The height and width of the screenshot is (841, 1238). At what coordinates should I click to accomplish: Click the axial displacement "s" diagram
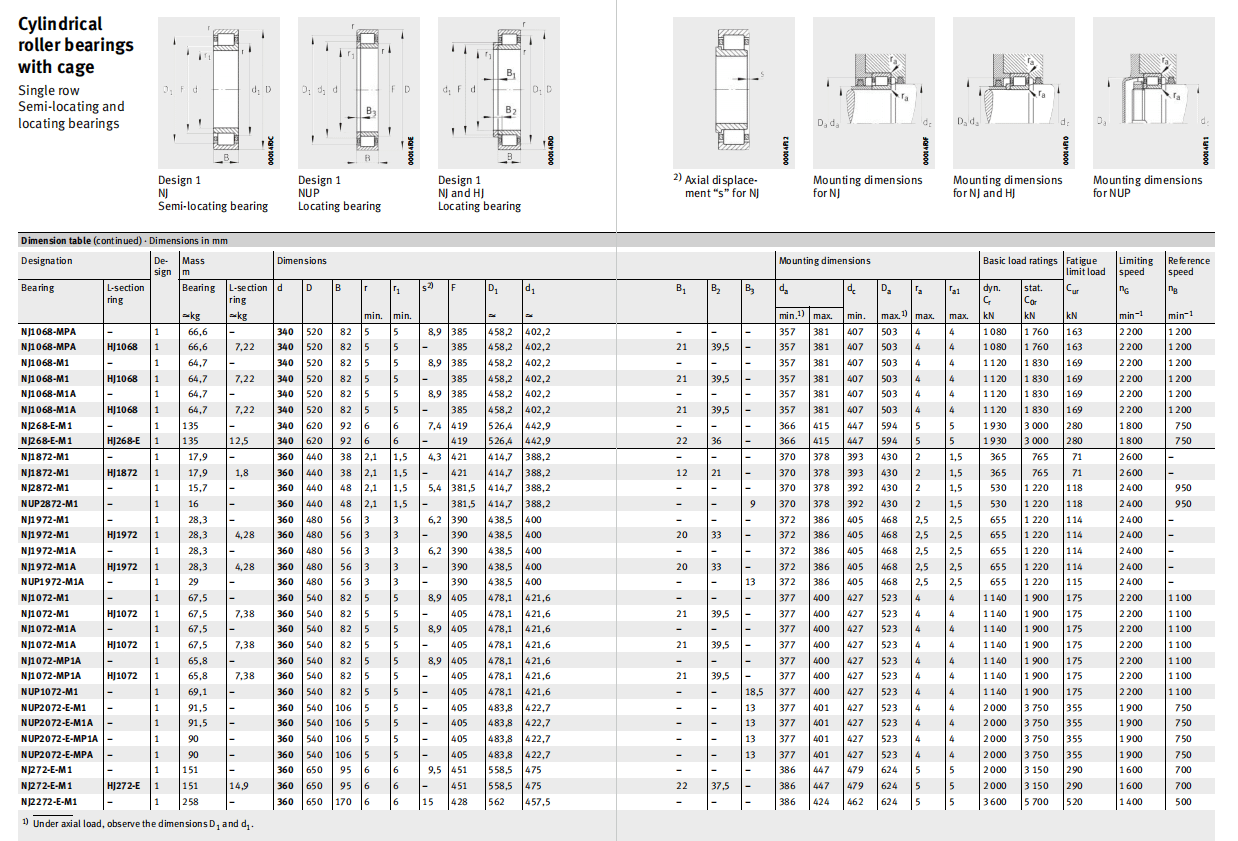pos(735,92)
